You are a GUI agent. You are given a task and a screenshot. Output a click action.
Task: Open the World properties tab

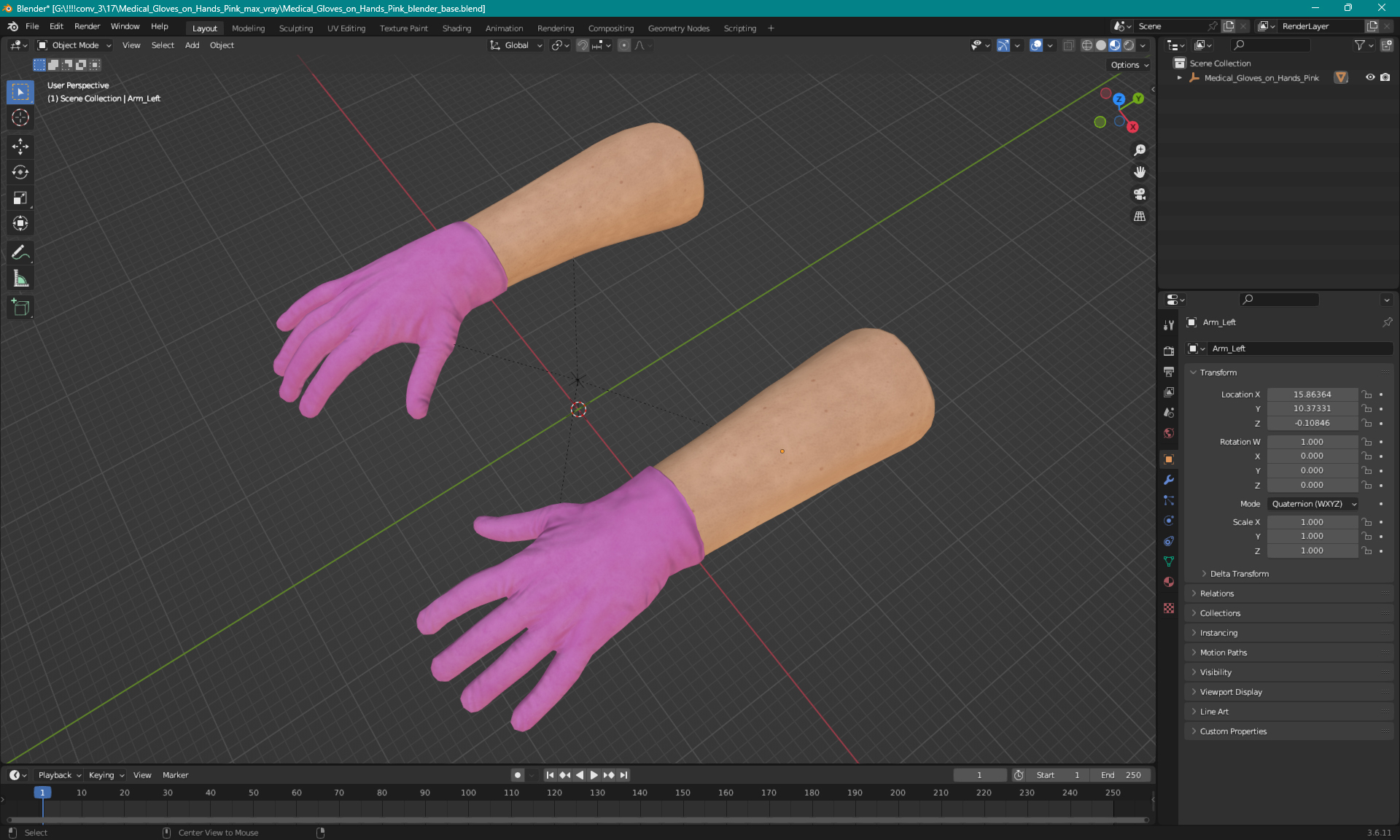pyautogui.click(x=1169, y=433)
